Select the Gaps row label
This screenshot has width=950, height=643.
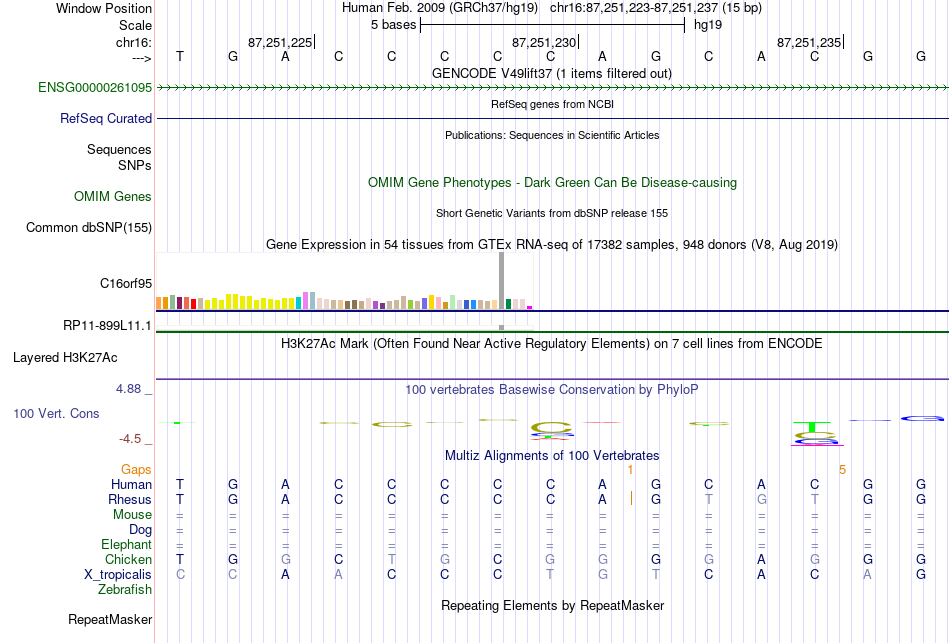136,470
